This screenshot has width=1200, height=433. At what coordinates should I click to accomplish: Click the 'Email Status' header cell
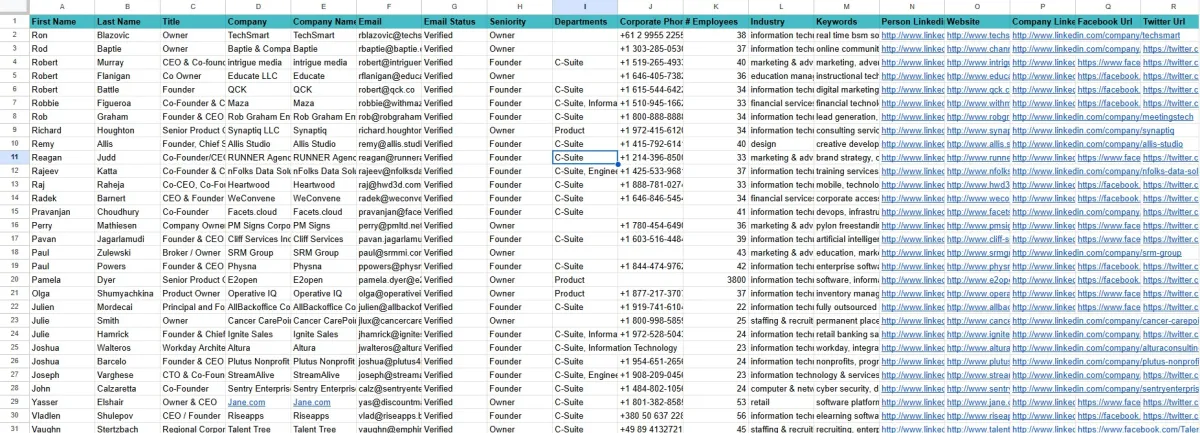454,21
